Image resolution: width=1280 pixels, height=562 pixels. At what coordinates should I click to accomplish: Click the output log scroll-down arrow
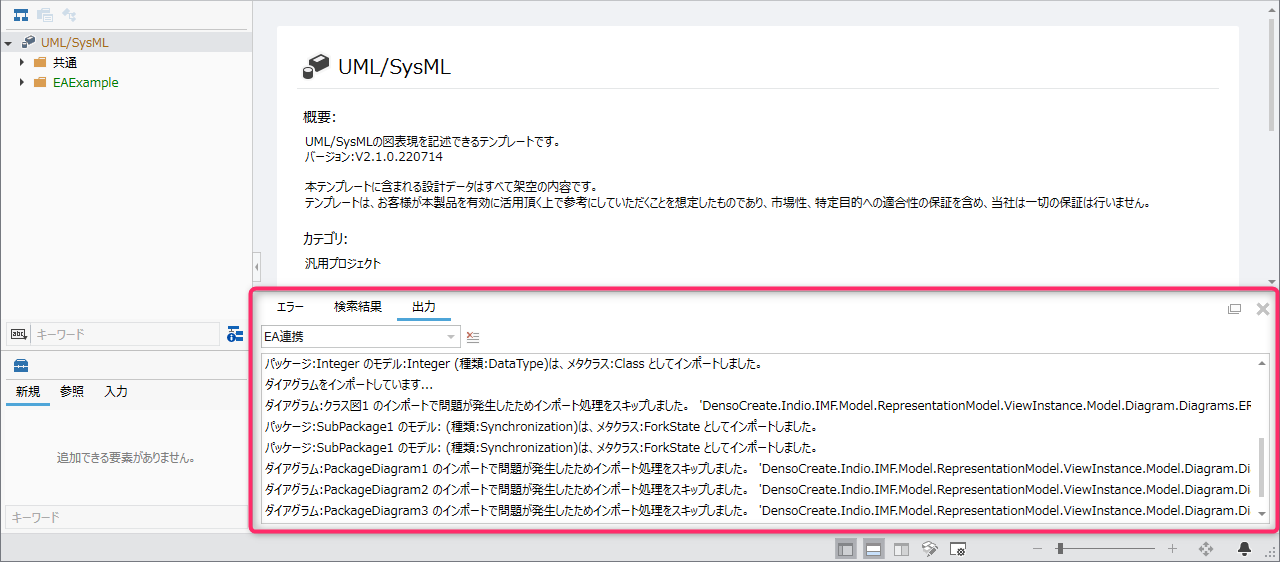pos(1262,513)
